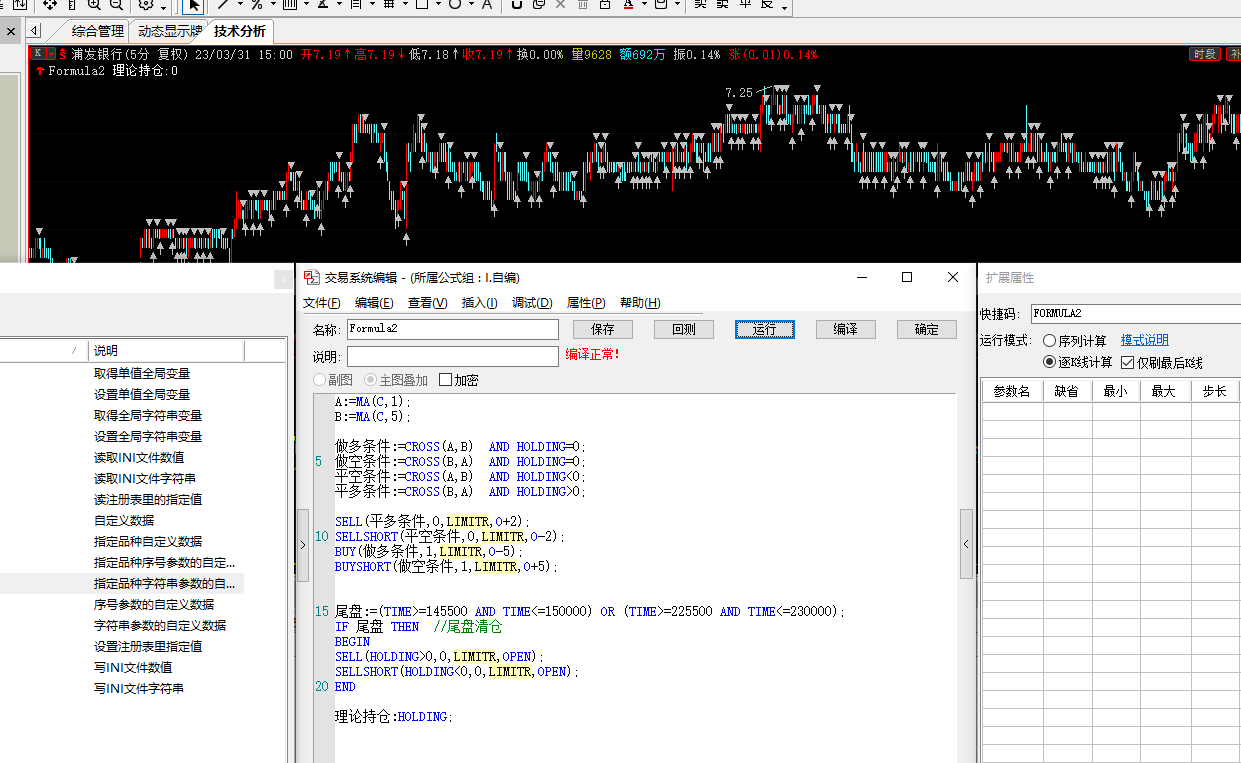
Task: Click the 编译 compile button
Action: (x=846, y=329)
